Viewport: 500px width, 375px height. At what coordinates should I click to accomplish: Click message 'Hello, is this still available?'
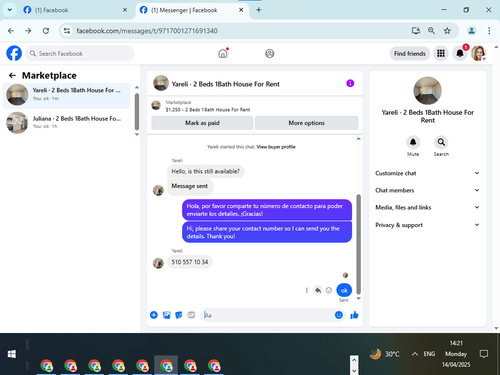tap(205, 171)
